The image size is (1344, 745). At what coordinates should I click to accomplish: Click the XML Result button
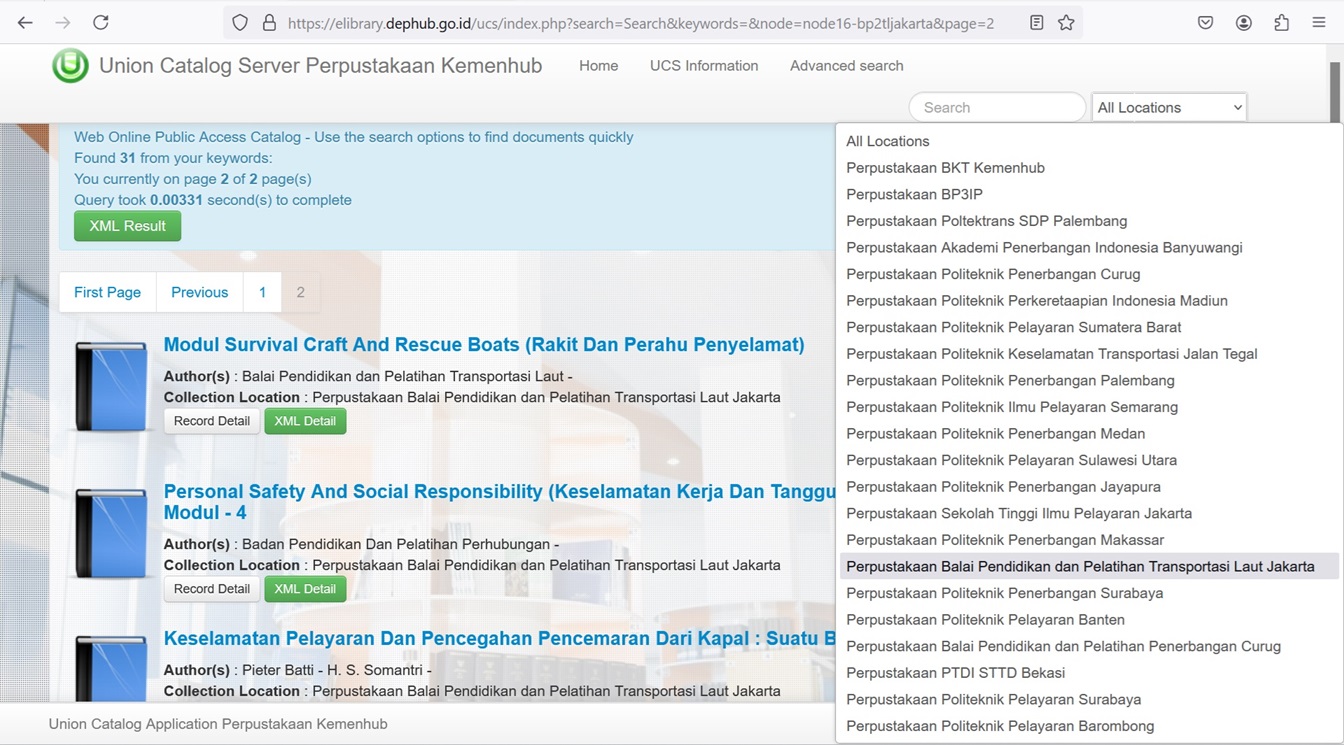pos(127,226)
